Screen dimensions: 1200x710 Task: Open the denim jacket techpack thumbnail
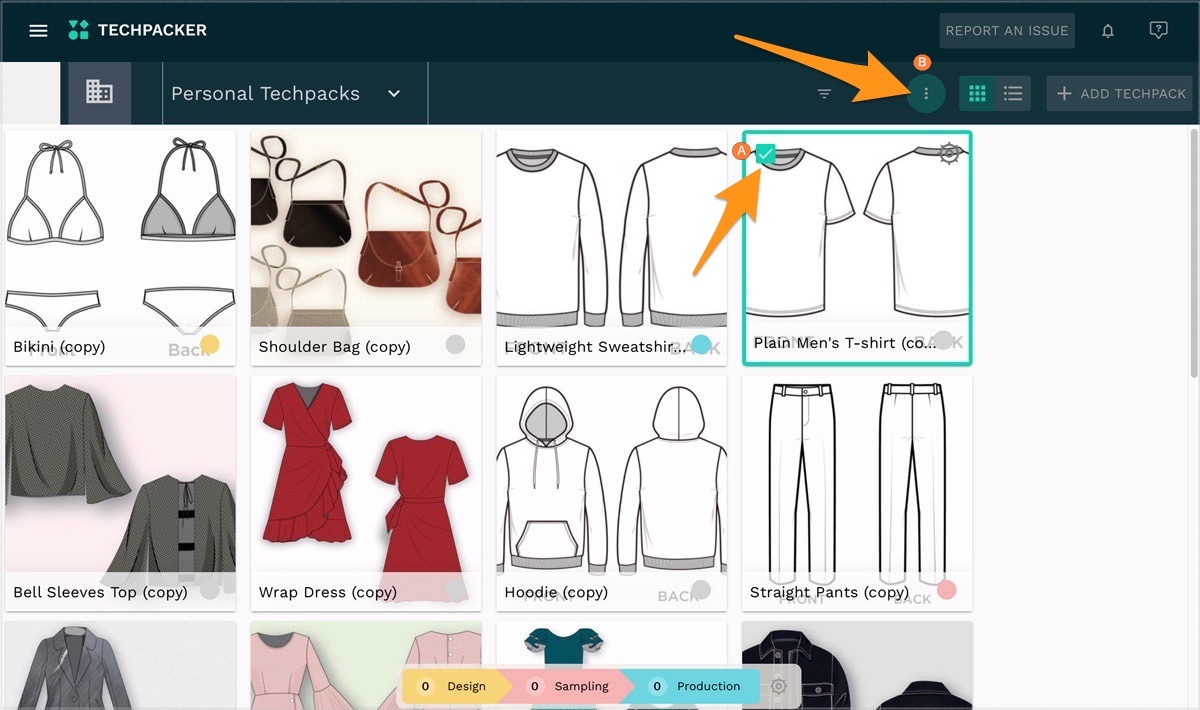(857, 665)
